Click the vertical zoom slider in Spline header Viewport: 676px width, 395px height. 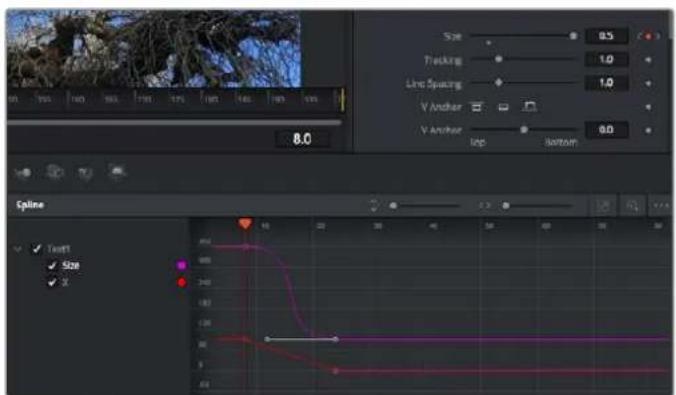point(424,206)
